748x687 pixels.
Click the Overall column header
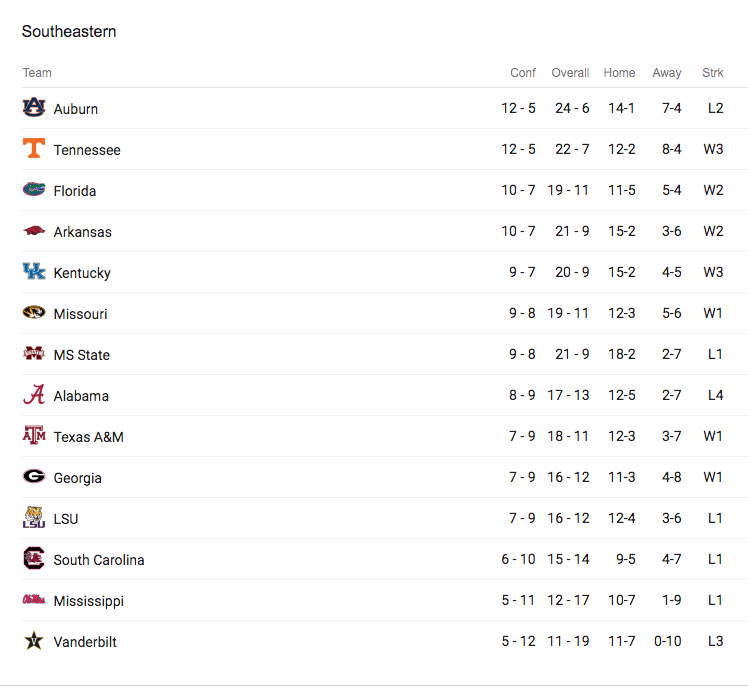(570, 73)
